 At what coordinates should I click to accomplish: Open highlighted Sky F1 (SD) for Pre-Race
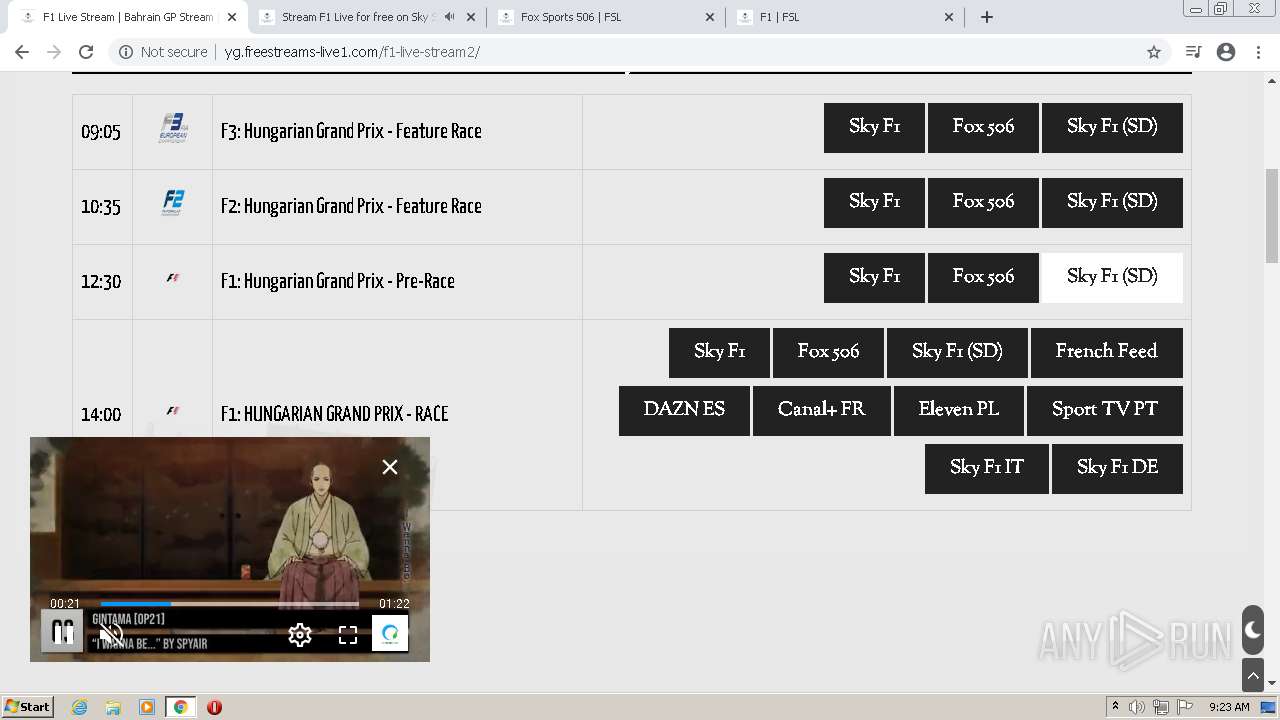click(x=1112, y=277)
